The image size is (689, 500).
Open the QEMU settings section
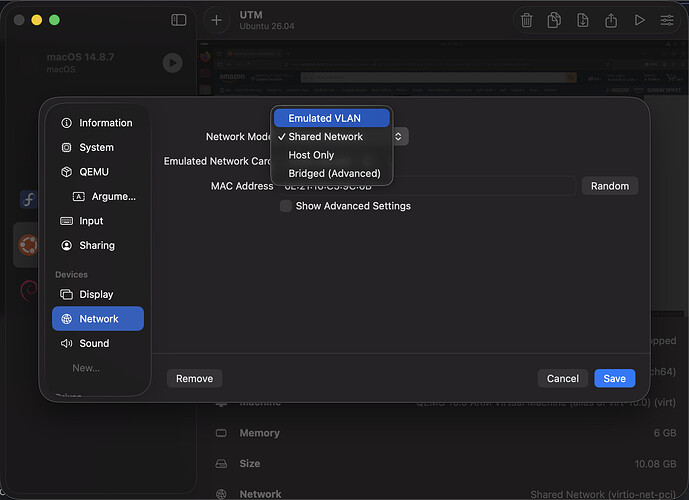coord(98,172)
